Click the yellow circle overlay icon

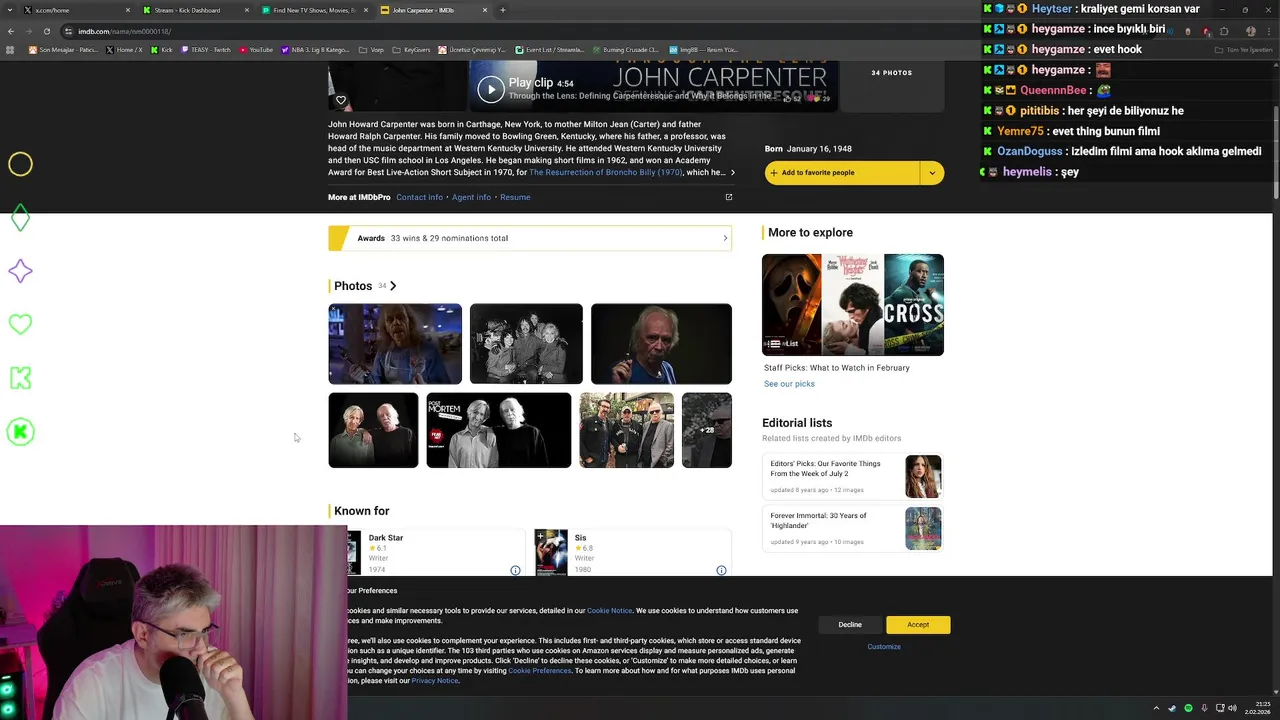coord(20,164)
